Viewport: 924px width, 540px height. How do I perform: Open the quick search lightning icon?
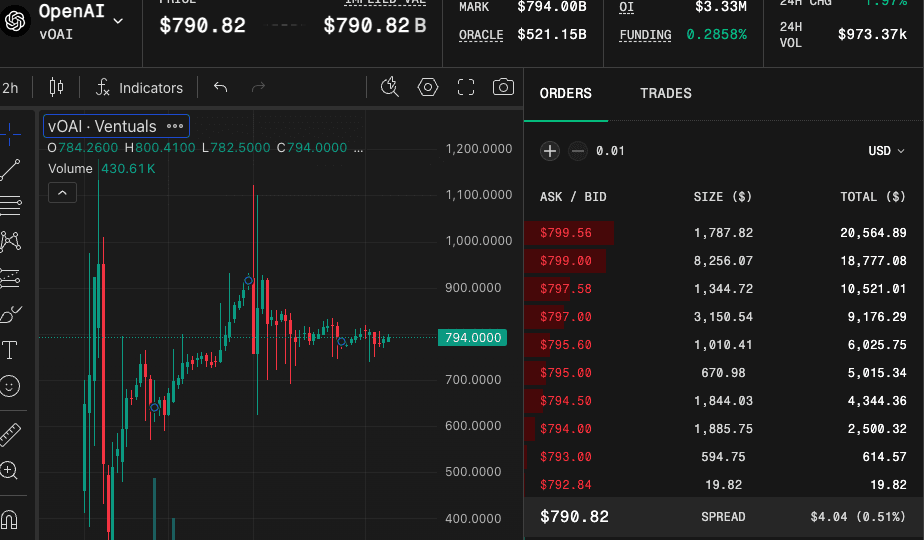coord(390,87)
